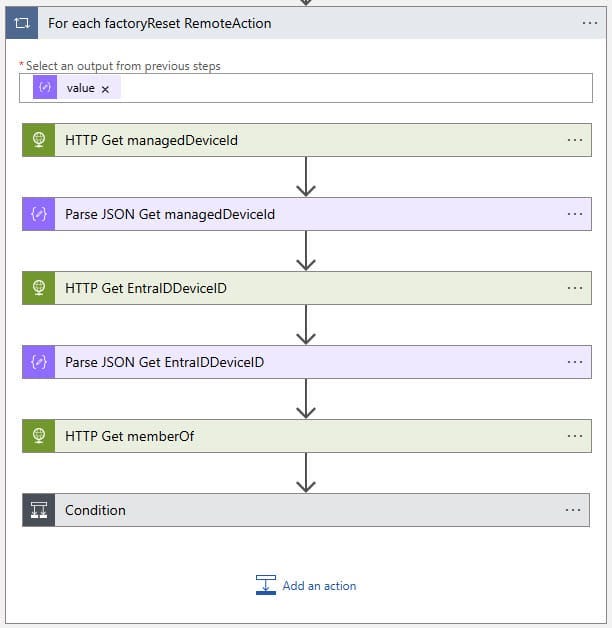Click the HTTP Get EntraIDDeviceID globe icon

38,288
